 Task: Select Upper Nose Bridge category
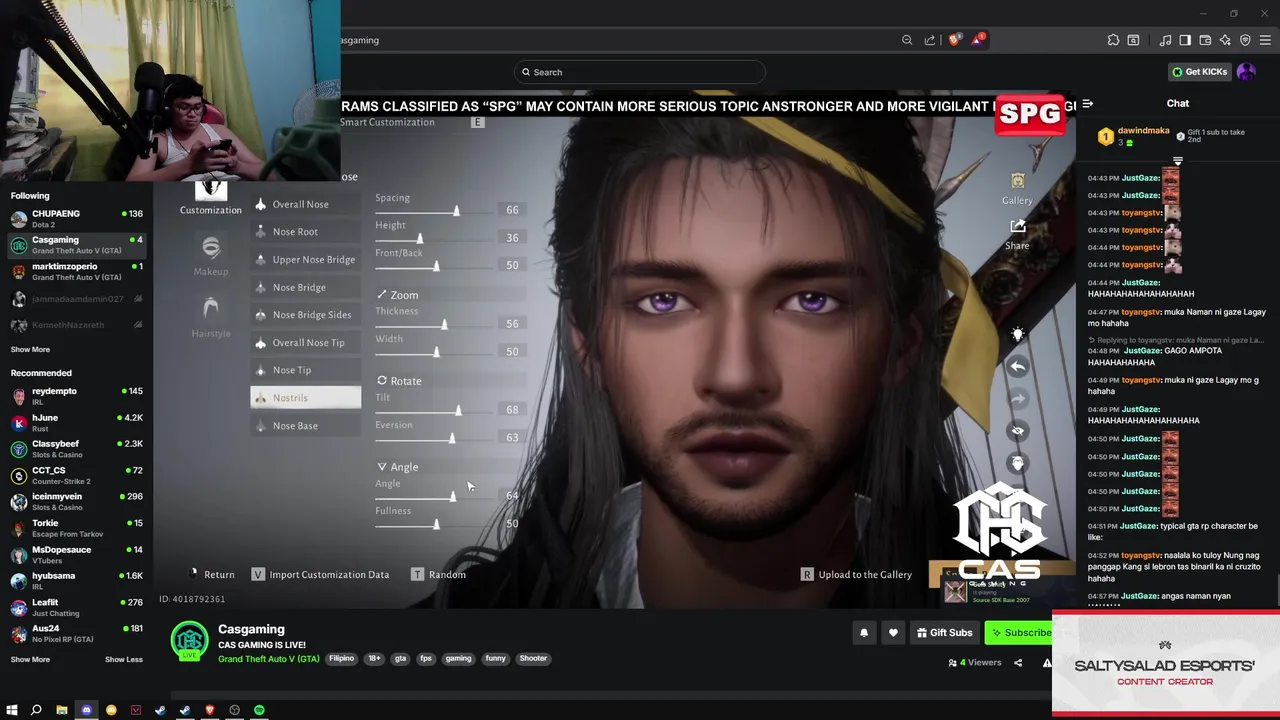tap(305, 260)
